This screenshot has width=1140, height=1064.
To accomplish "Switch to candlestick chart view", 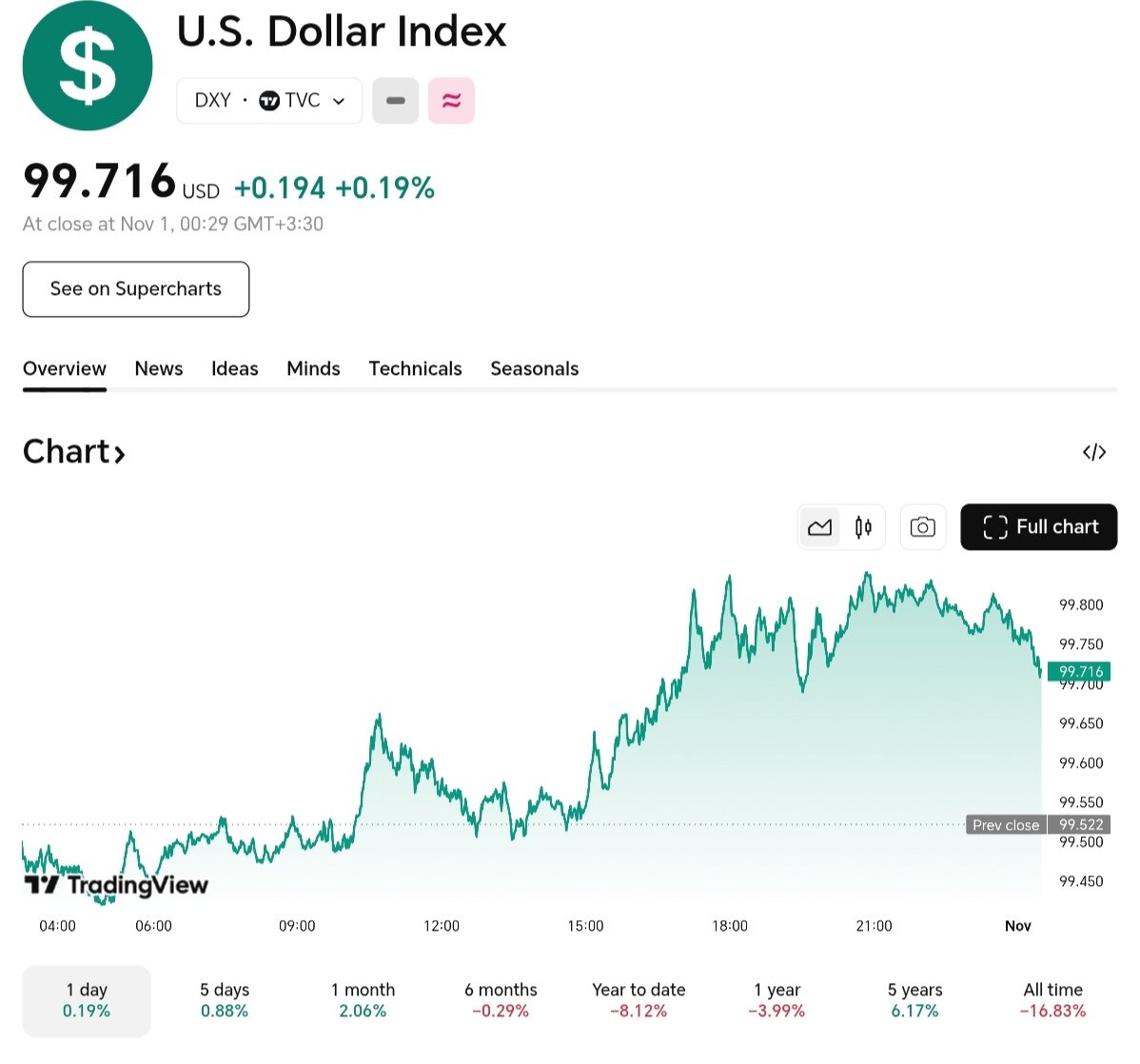I will tap(863, 527).
